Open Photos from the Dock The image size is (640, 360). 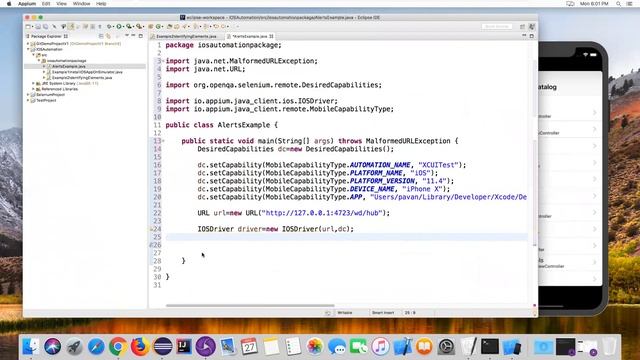pyautogui.click(x=315, y=347)
